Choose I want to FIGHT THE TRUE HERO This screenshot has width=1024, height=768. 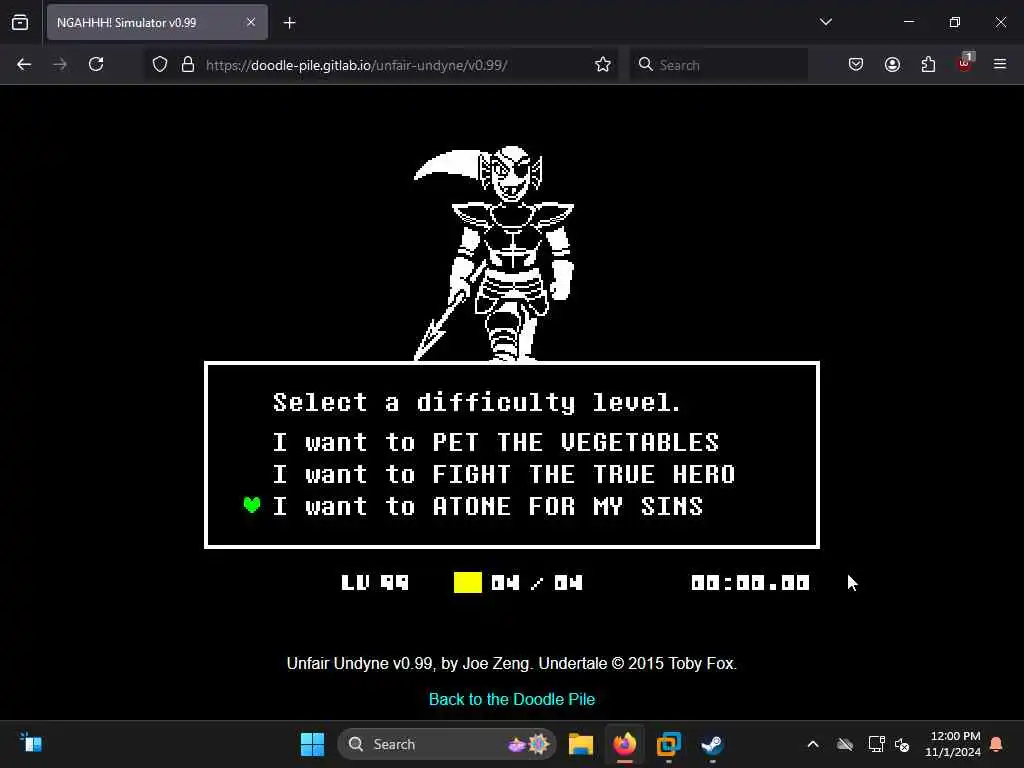pos(504,475)
